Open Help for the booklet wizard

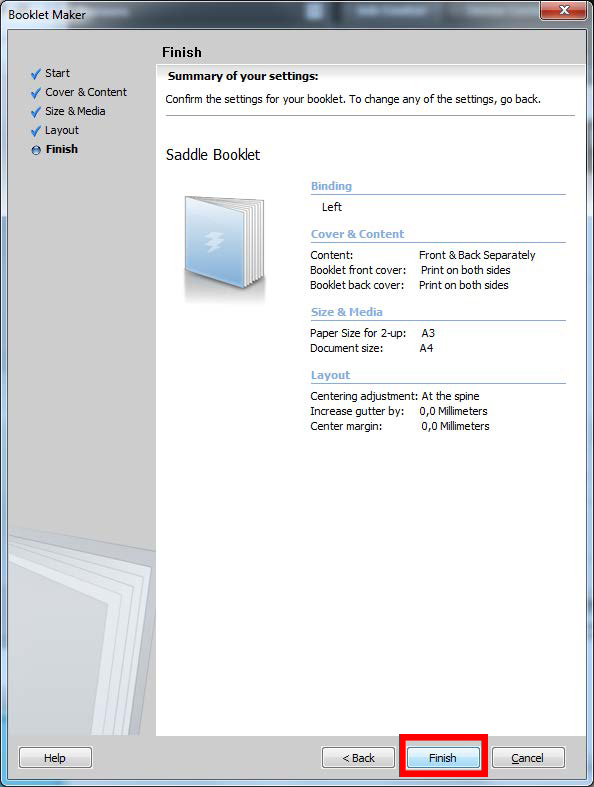coord(55,757)
